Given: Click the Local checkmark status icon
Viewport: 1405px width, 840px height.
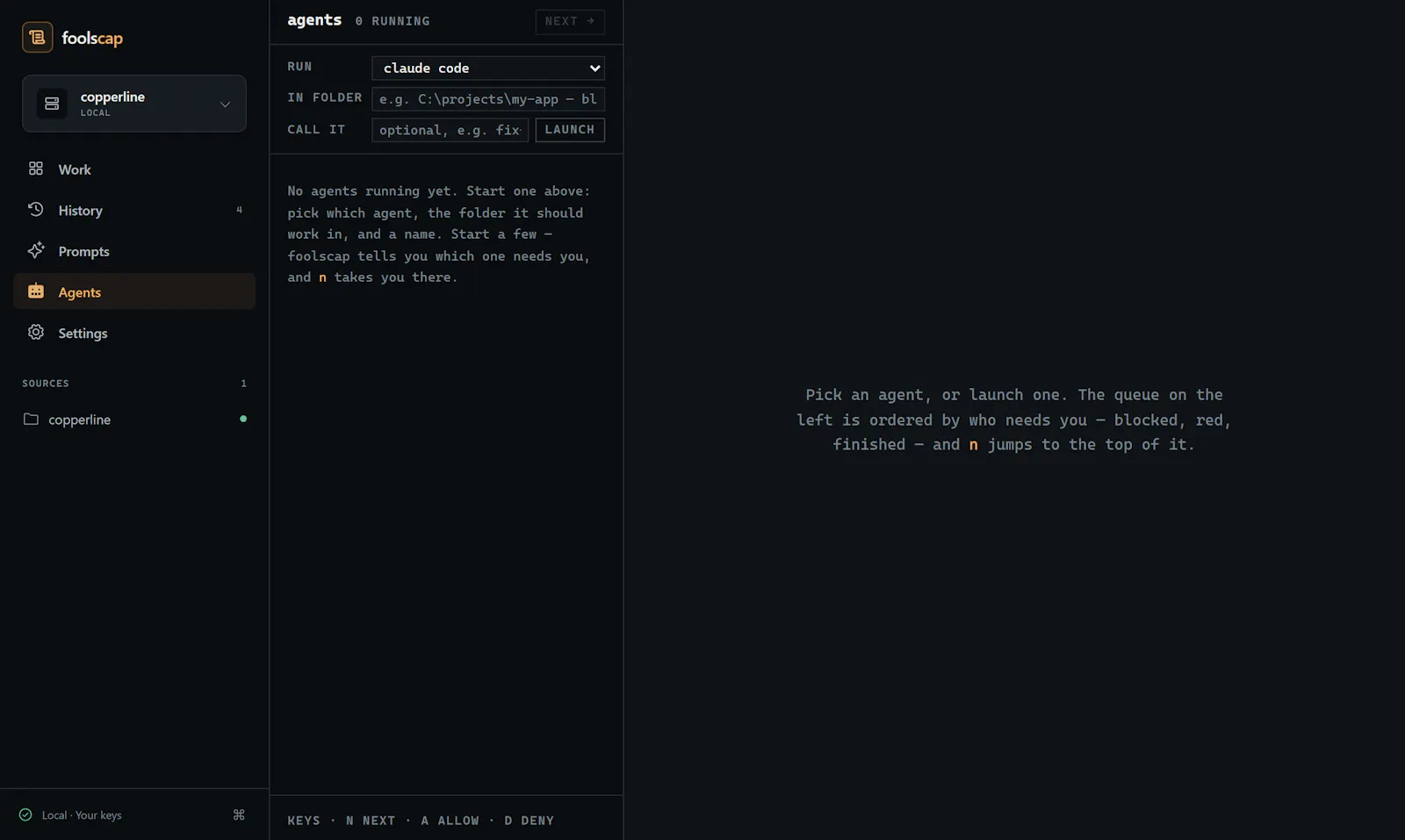Looking at the screenshot, I should pyautogui.click(x=25, y=815).
